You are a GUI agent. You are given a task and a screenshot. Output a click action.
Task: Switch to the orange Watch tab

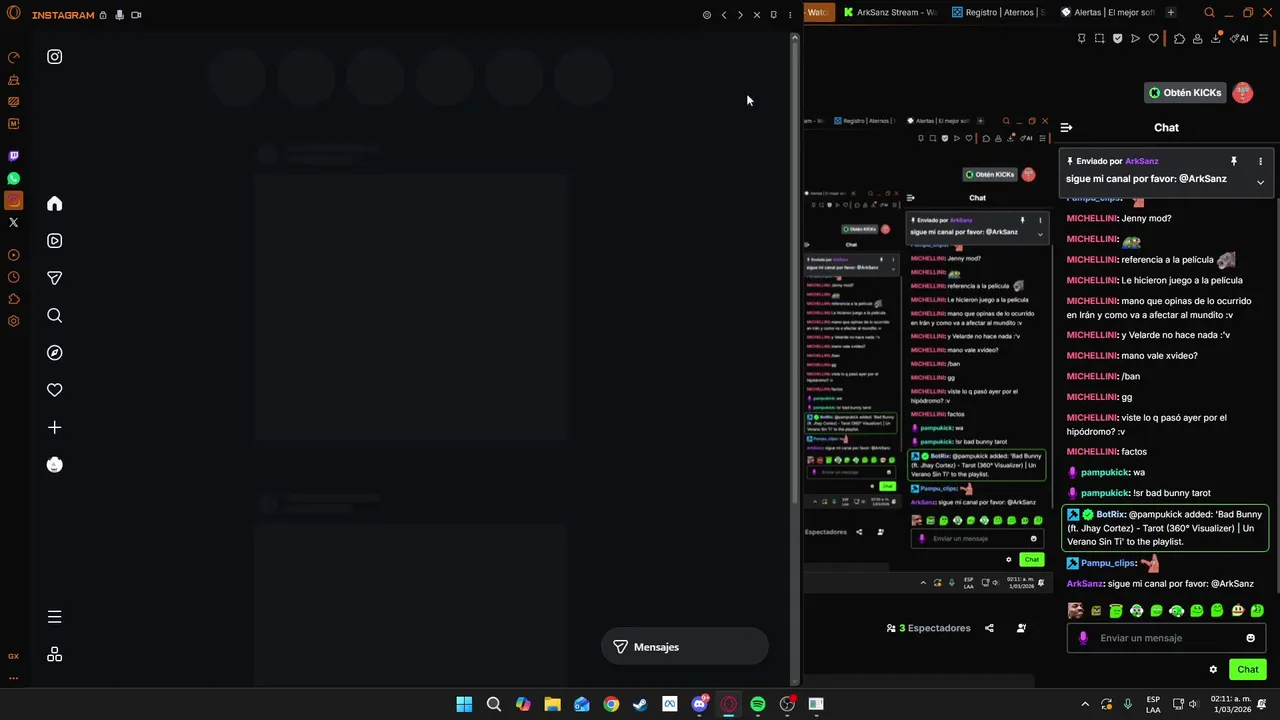click(817, 13)
